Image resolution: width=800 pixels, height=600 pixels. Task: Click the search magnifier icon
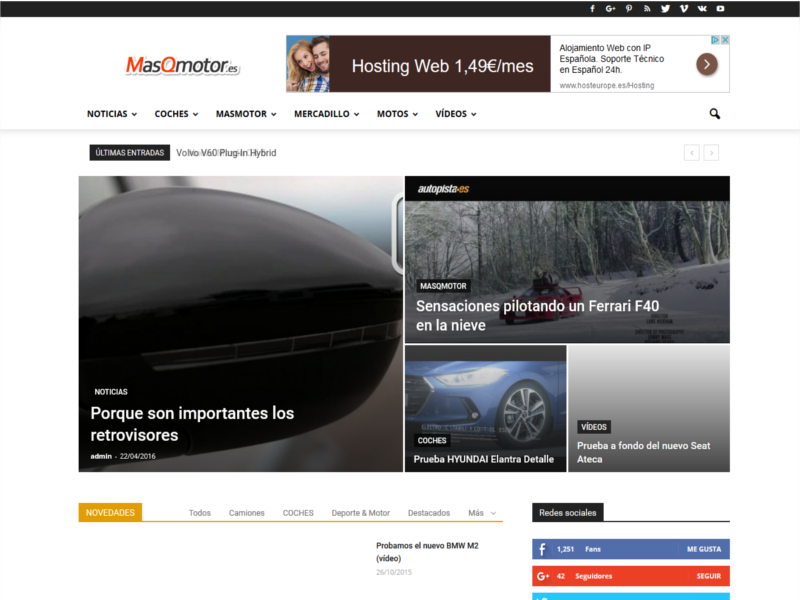click(714, 114)
